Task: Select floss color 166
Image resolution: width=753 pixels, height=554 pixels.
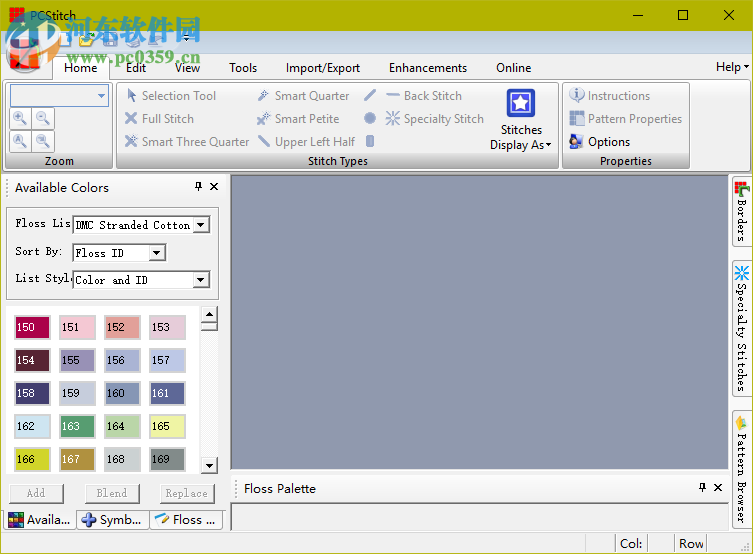Action: click(x=32, y=459)
